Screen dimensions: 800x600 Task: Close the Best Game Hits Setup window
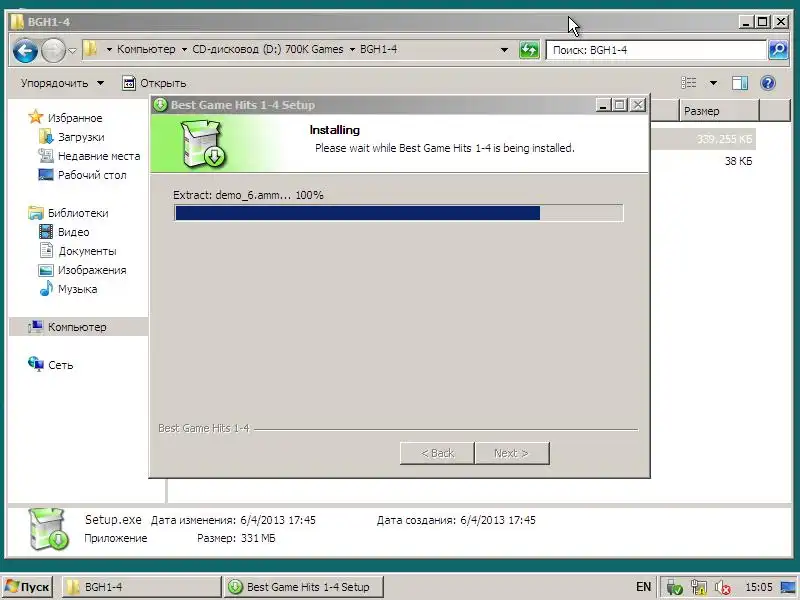(x=638, y=105)
